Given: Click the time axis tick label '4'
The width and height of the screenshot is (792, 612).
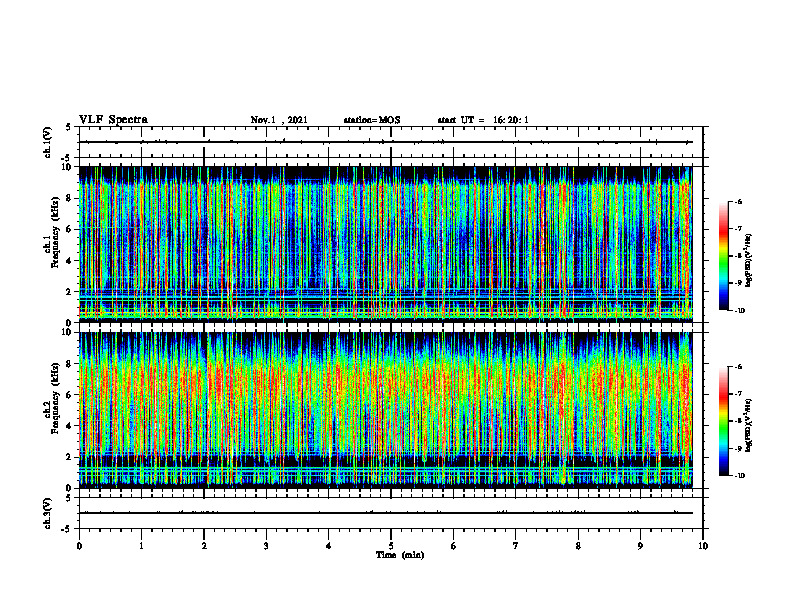Looking at the screenshot, I should [329, 546].
